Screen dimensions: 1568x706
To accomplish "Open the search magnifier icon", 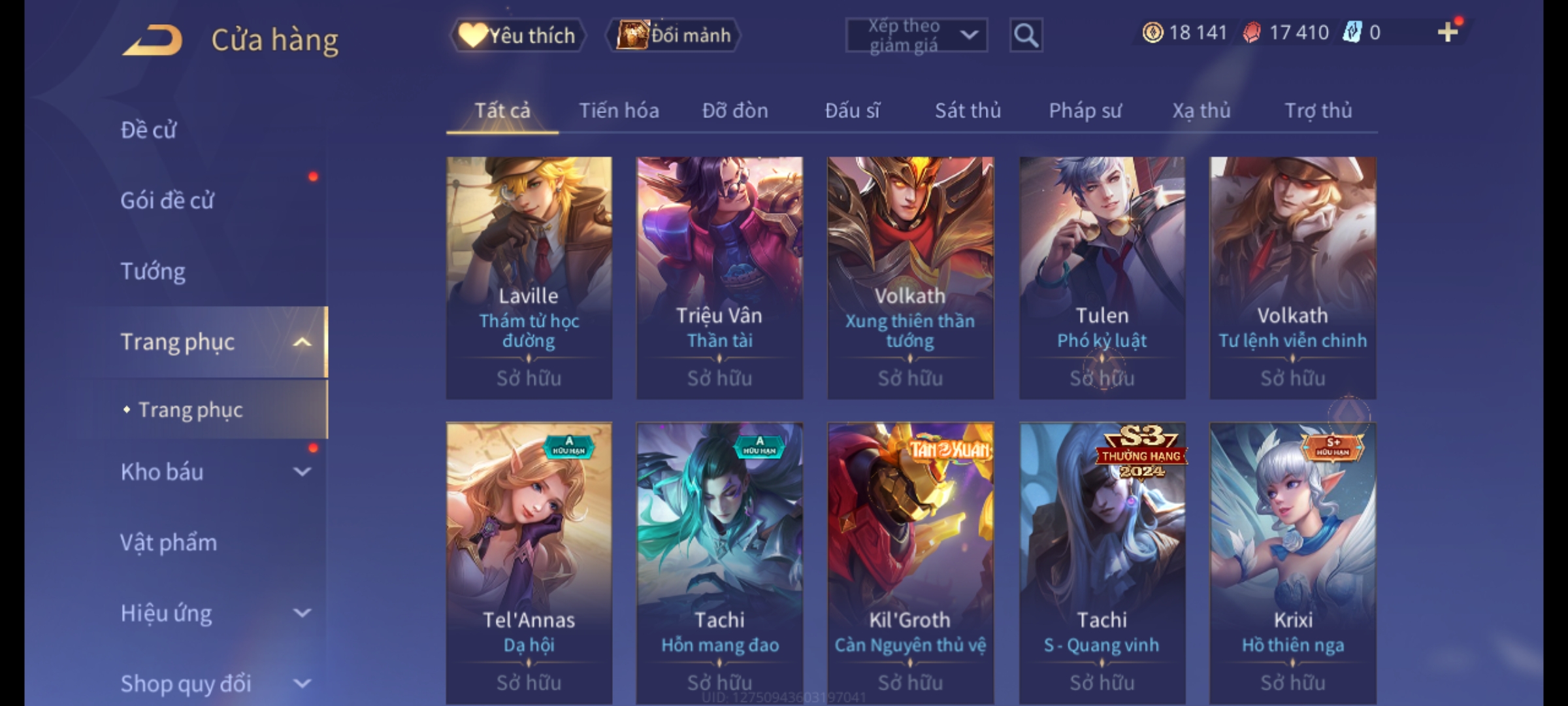I will click(1026, 35).
